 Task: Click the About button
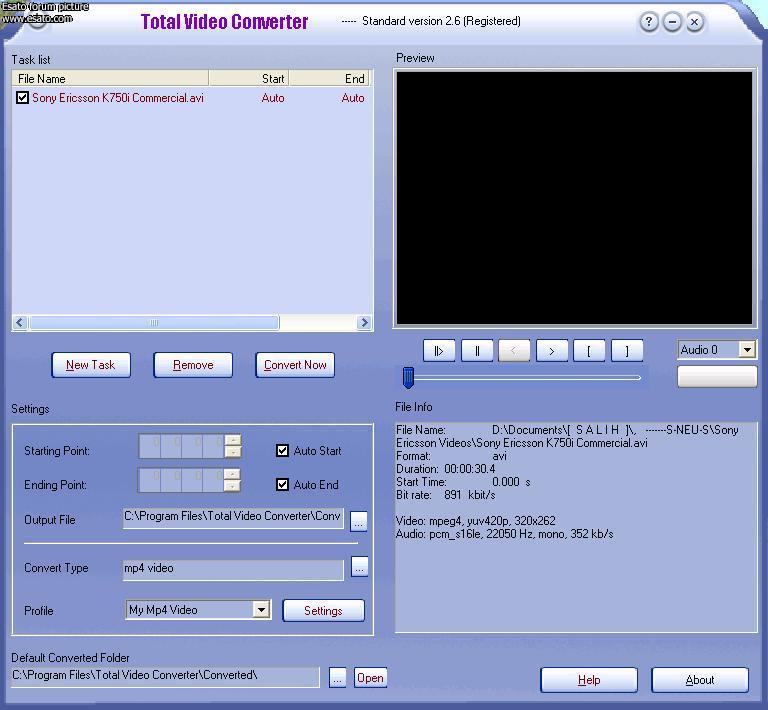(x=700, y=680)
